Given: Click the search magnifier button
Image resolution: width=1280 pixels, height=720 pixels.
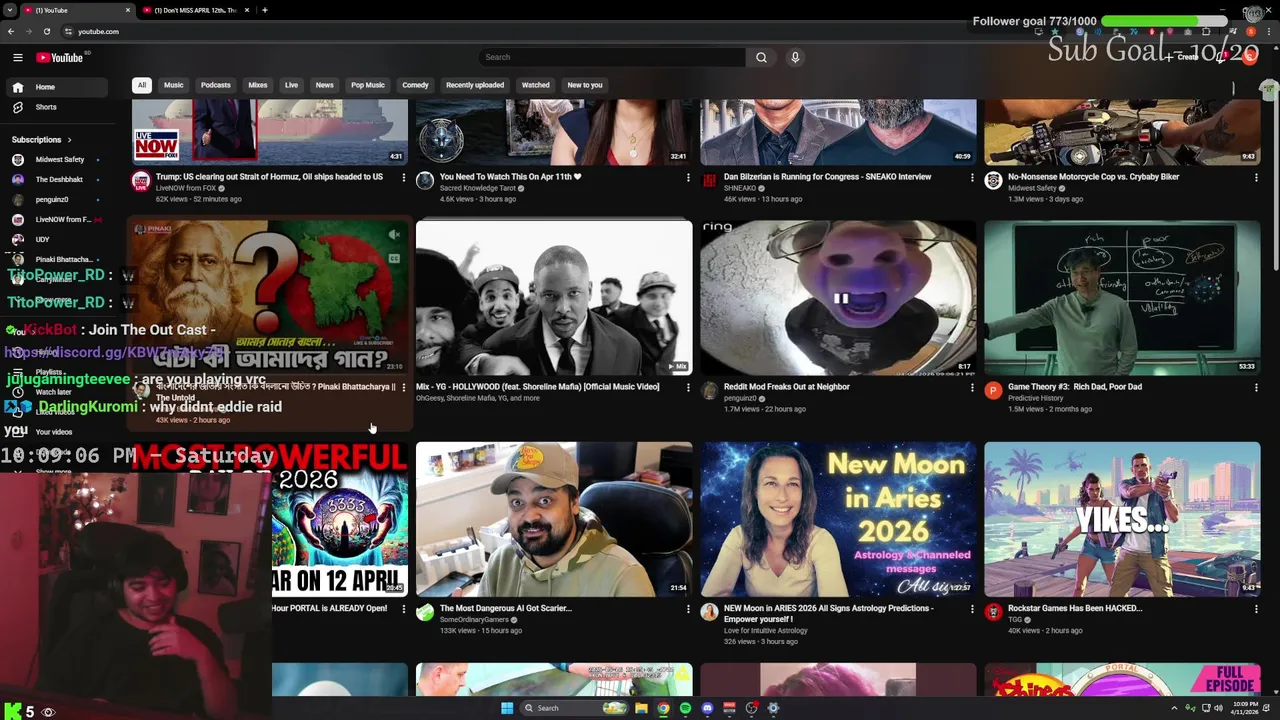Looking at the screenshot, I should click(x=761, y=57).
